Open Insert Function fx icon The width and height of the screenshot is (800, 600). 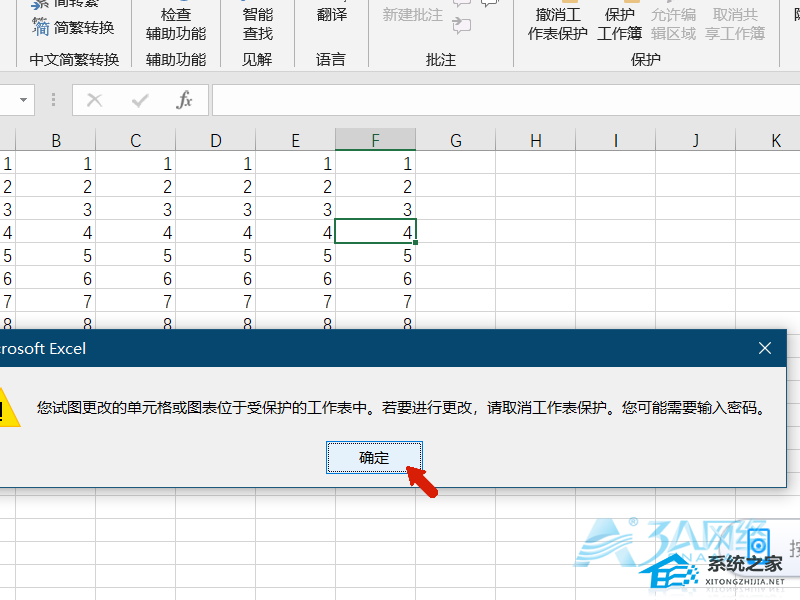pyautogui.click(x=184, y=99)
